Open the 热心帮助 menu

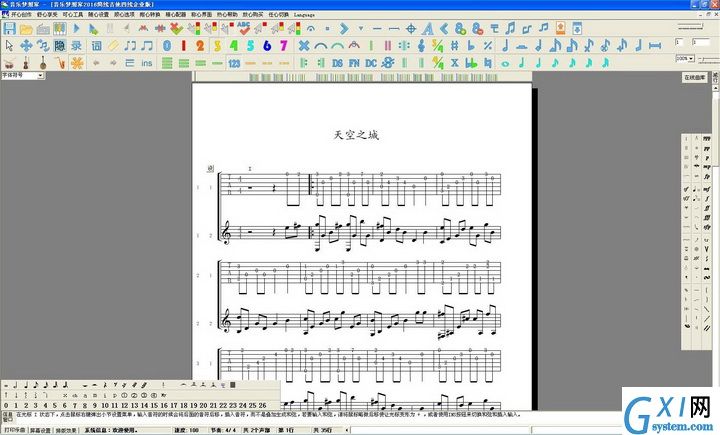coord(227,15)
